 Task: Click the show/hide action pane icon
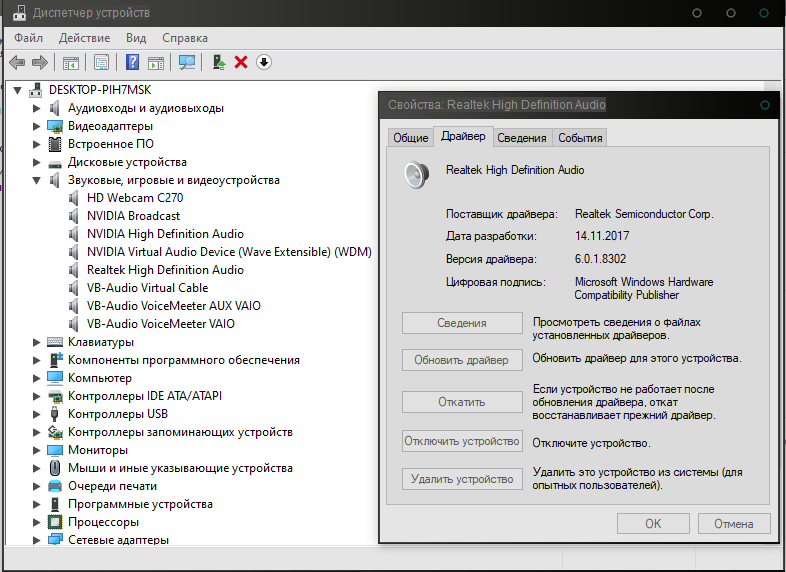[156, 63]
